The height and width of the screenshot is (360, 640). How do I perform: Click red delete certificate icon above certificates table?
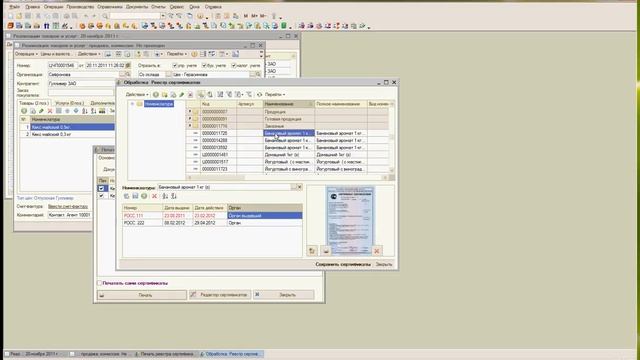[154, 196]
